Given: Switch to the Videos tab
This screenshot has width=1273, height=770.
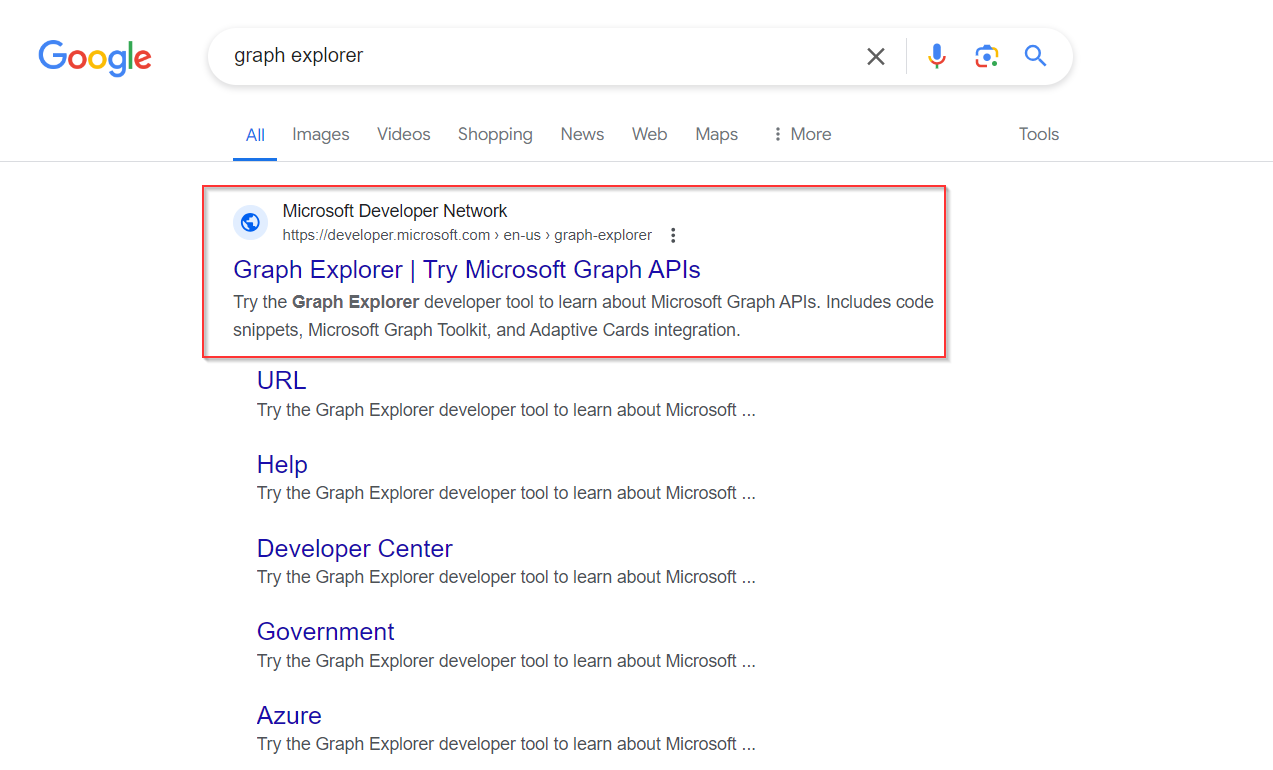Looking at the screenshot, I should click(x=404, y=134).
